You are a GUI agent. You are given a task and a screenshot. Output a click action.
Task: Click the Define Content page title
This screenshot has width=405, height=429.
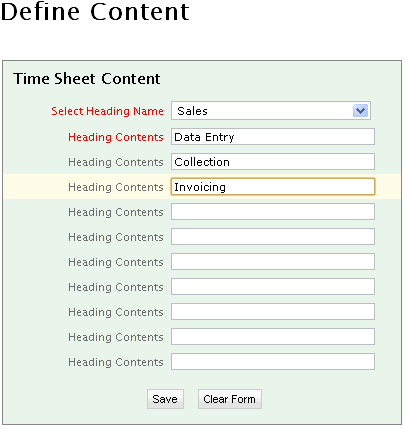[95, 12]
